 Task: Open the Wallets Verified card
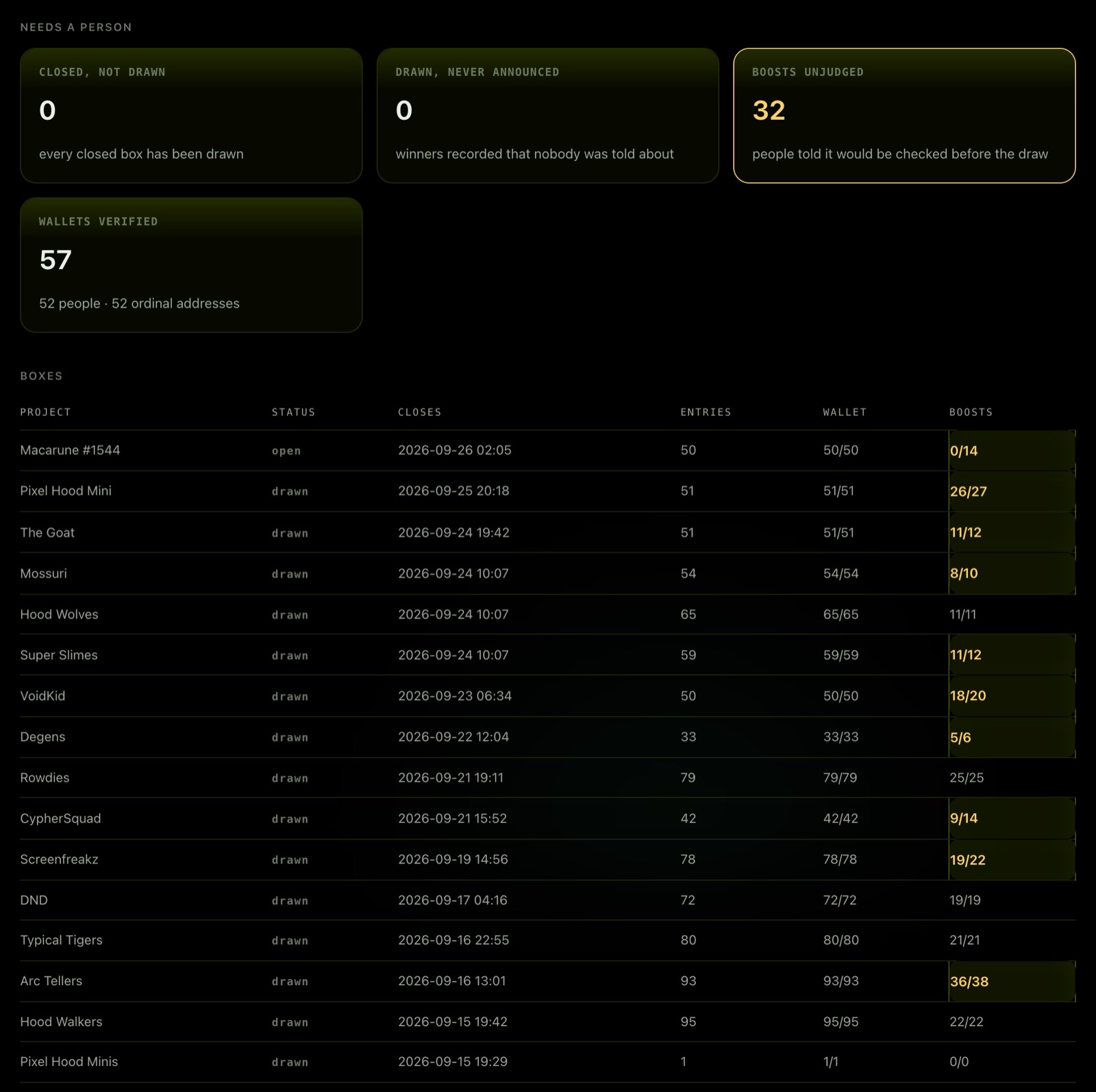pos(191,265)
